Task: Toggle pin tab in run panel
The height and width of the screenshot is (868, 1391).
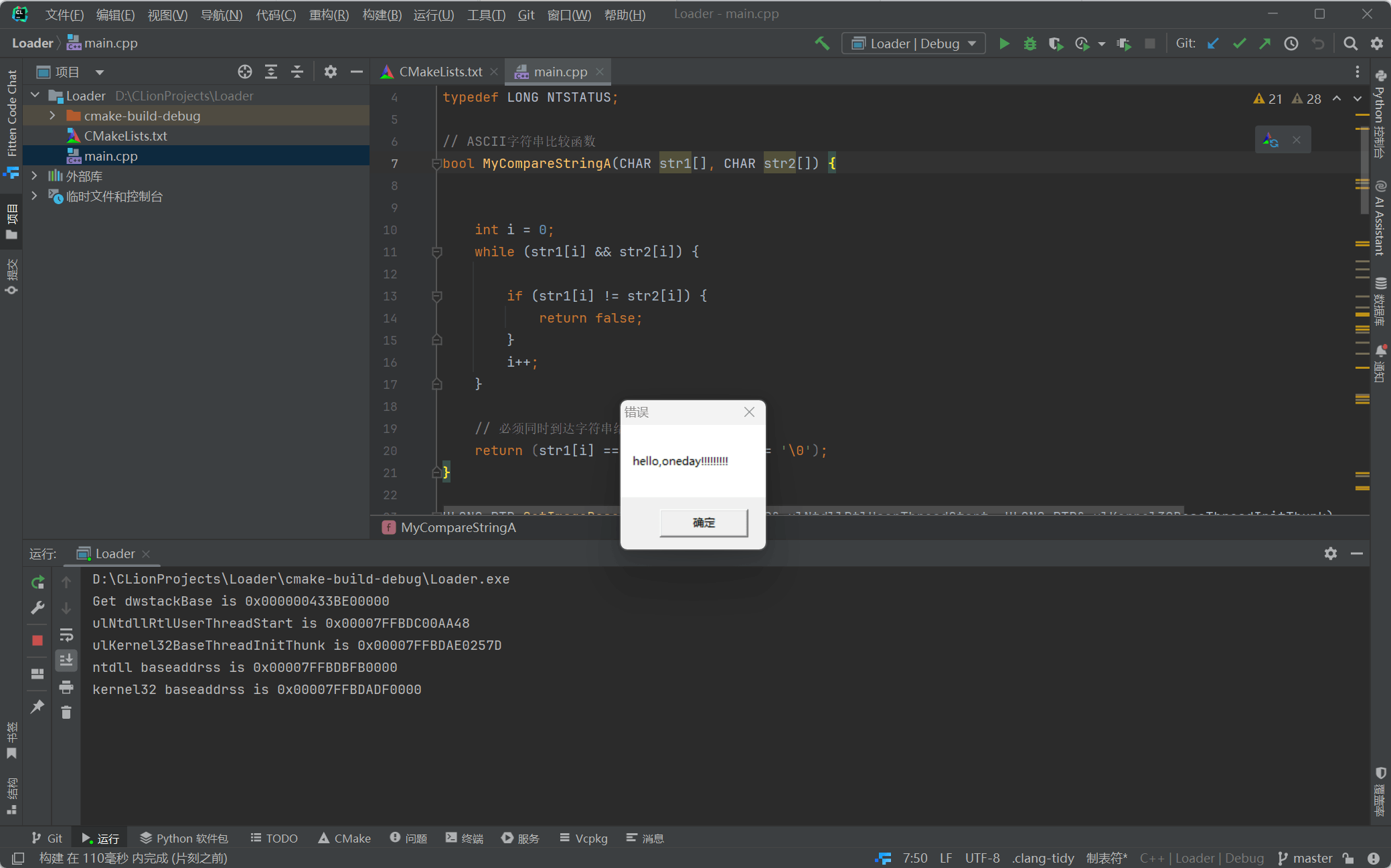Action: coord(37,707)
